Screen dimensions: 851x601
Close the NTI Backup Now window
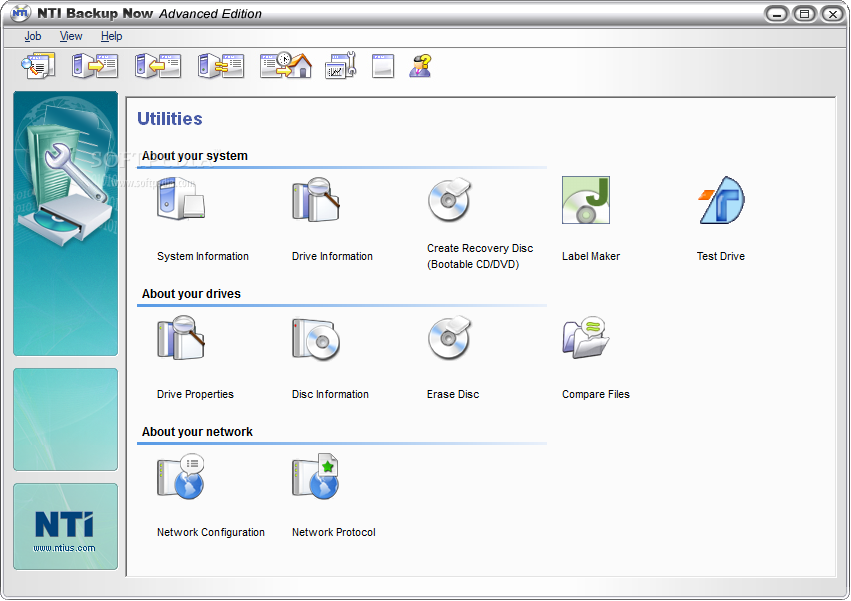tap(833, 14)
